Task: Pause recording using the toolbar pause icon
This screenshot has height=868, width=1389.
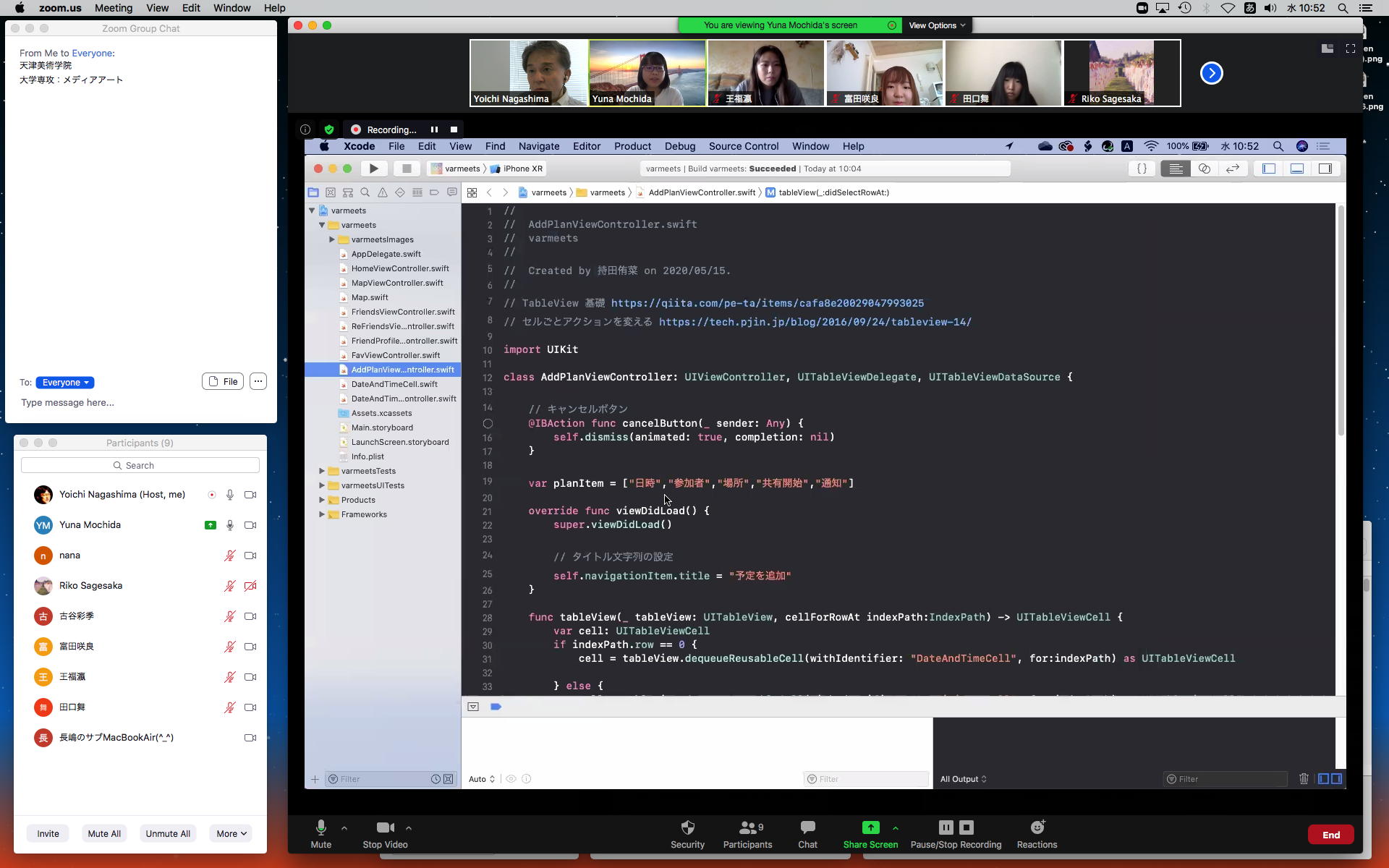Action: (x=946, y=827)
